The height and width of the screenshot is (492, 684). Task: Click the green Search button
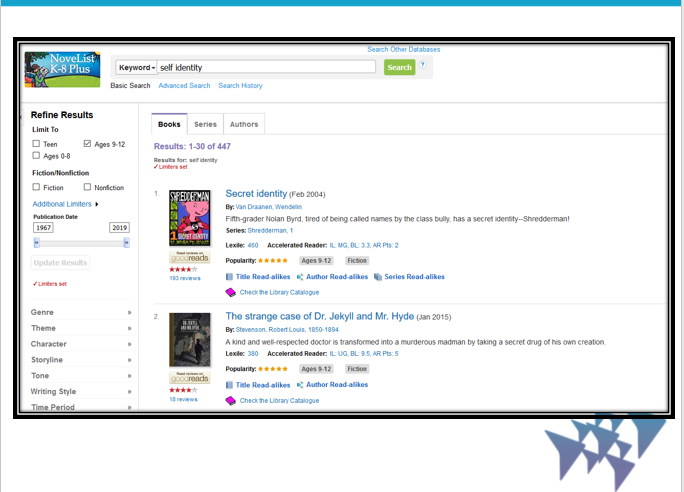399,68
